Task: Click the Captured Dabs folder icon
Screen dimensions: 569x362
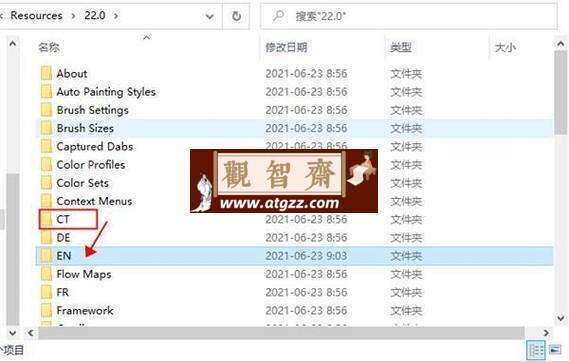Action: click(46, 146)
